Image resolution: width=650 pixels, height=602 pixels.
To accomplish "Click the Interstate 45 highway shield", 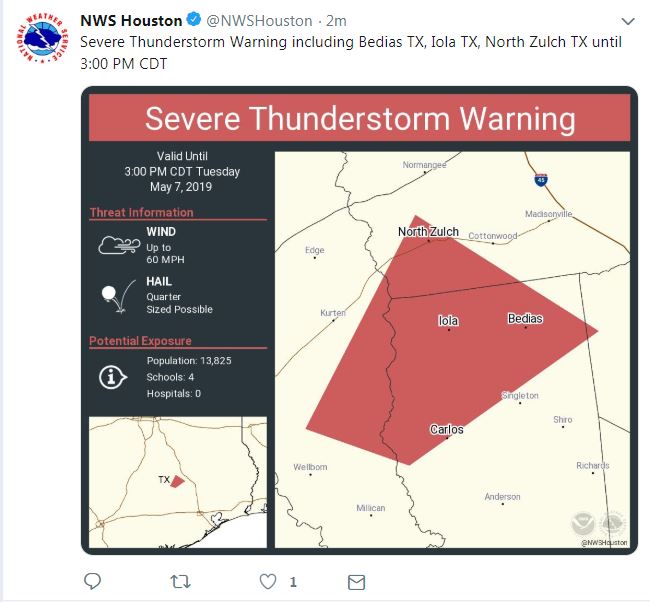I will pyautogui.click(x=541, y=179).
